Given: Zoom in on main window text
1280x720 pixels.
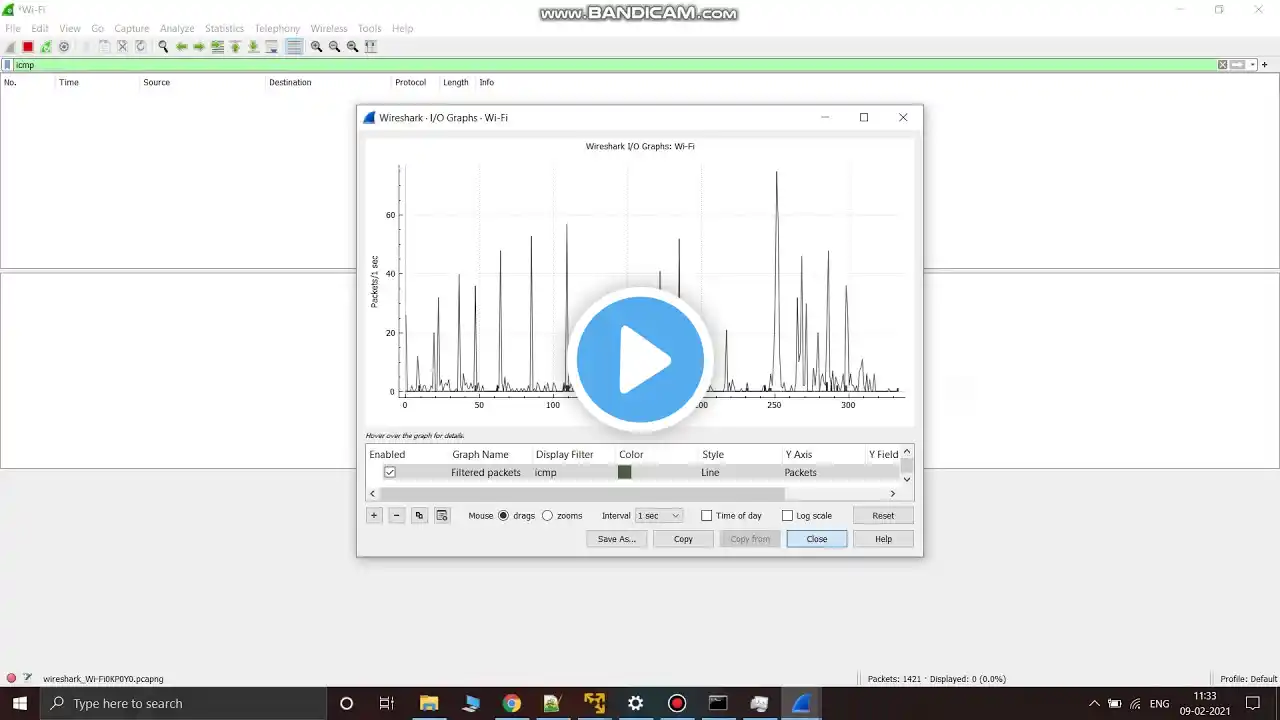Looking at the screenshot, I should click(x=316, y=47).
